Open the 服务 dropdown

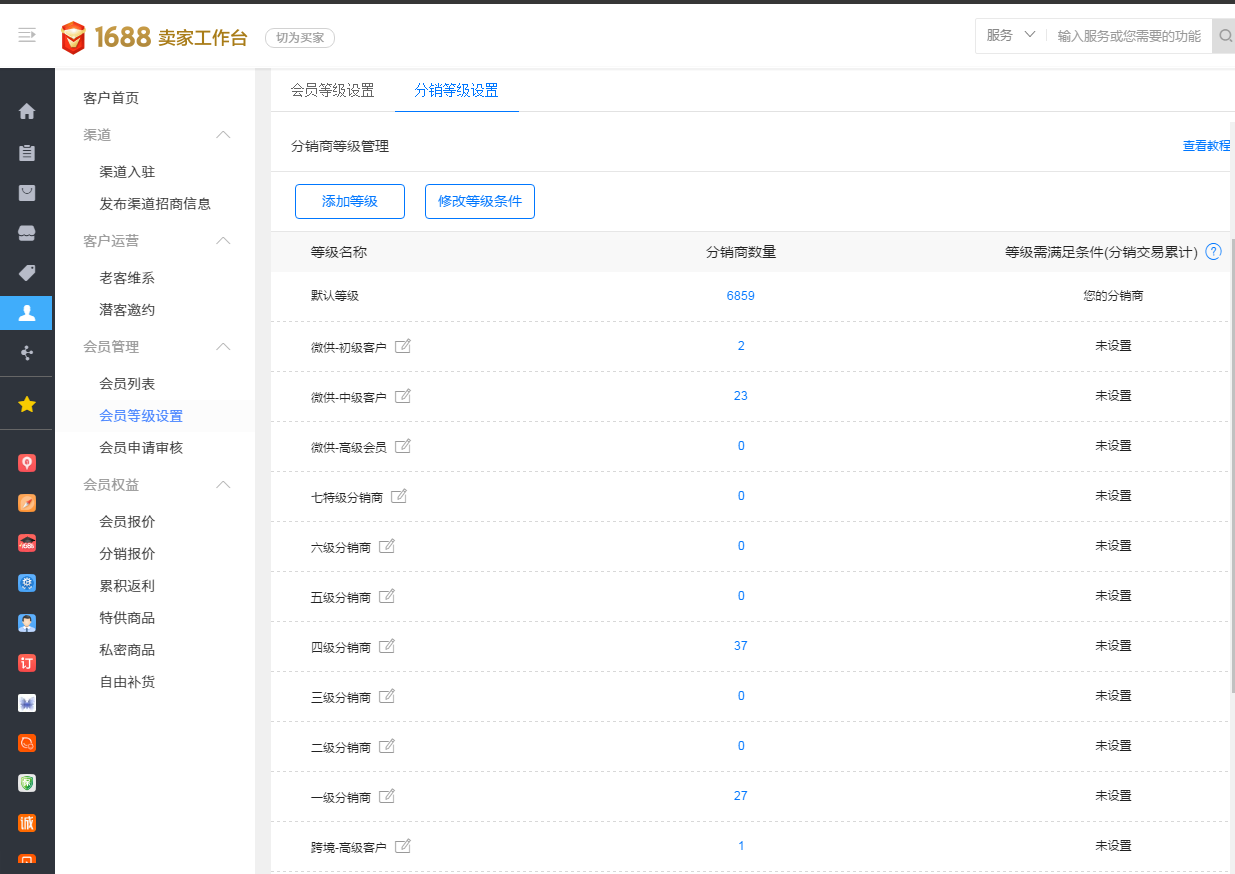click(1010, 36)
